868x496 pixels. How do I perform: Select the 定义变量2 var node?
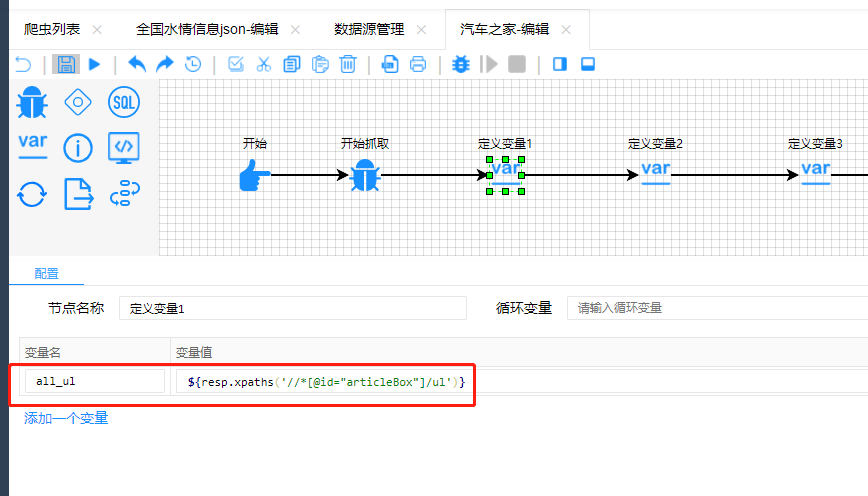655,172
